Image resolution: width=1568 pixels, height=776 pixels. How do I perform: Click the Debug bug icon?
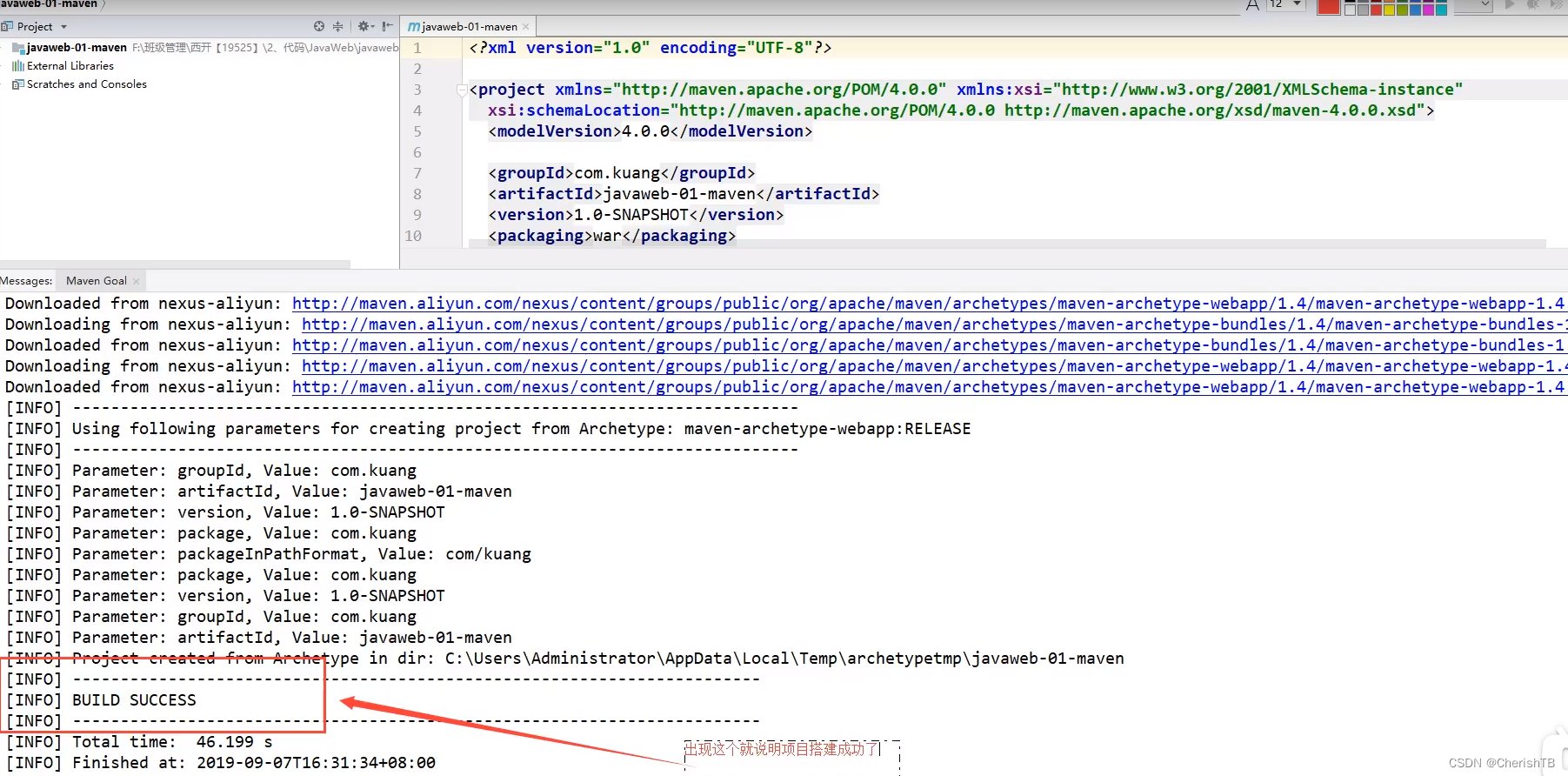pyautogui.click(x=1532, y=5)
